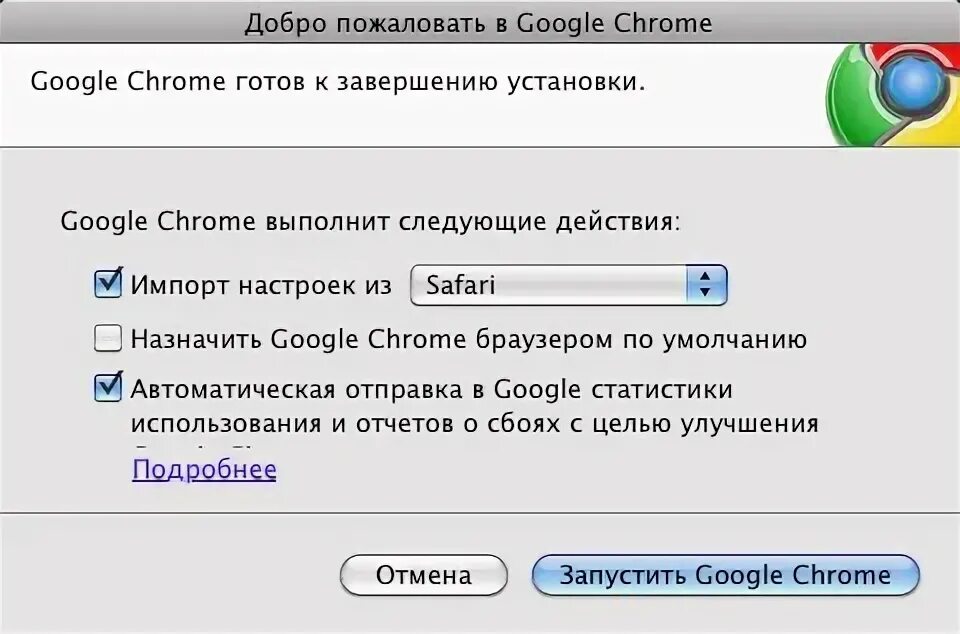The width and height of the screenshot is (960, 634).
Task: Click Запустить Google Chrome button
Action: [x=726, y=575]
